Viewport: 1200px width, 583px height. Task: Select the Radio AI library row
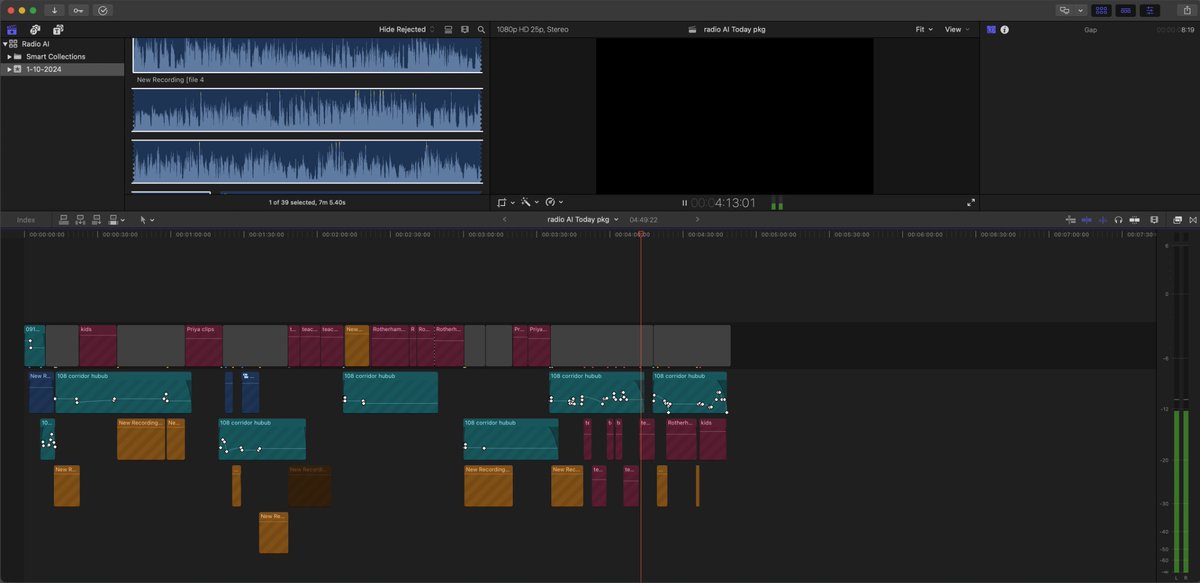click(62, 44)
